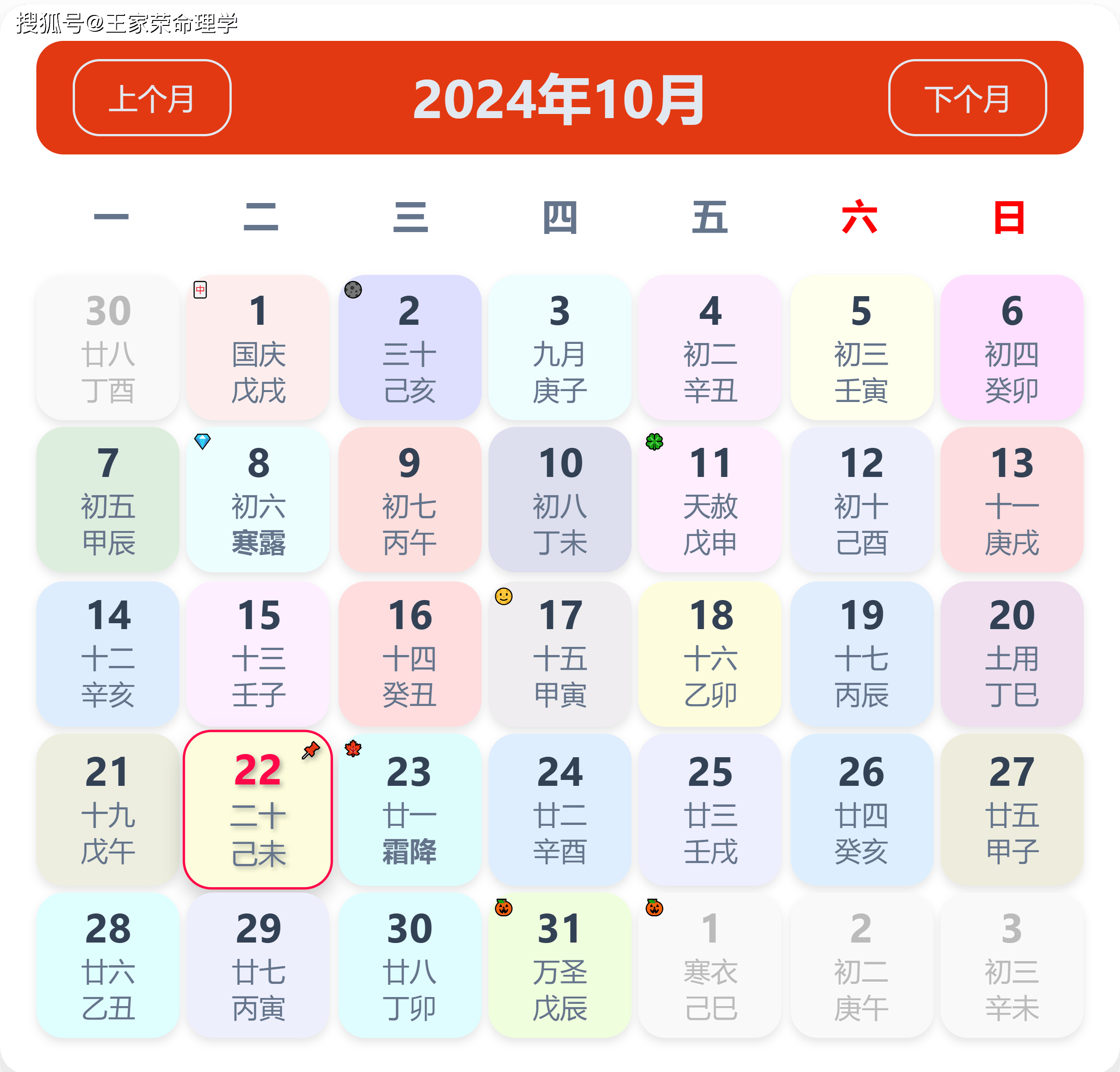Select October 14 辛亥 day cell
The image size is (1120, 1072).
click(x=108, y=654)
